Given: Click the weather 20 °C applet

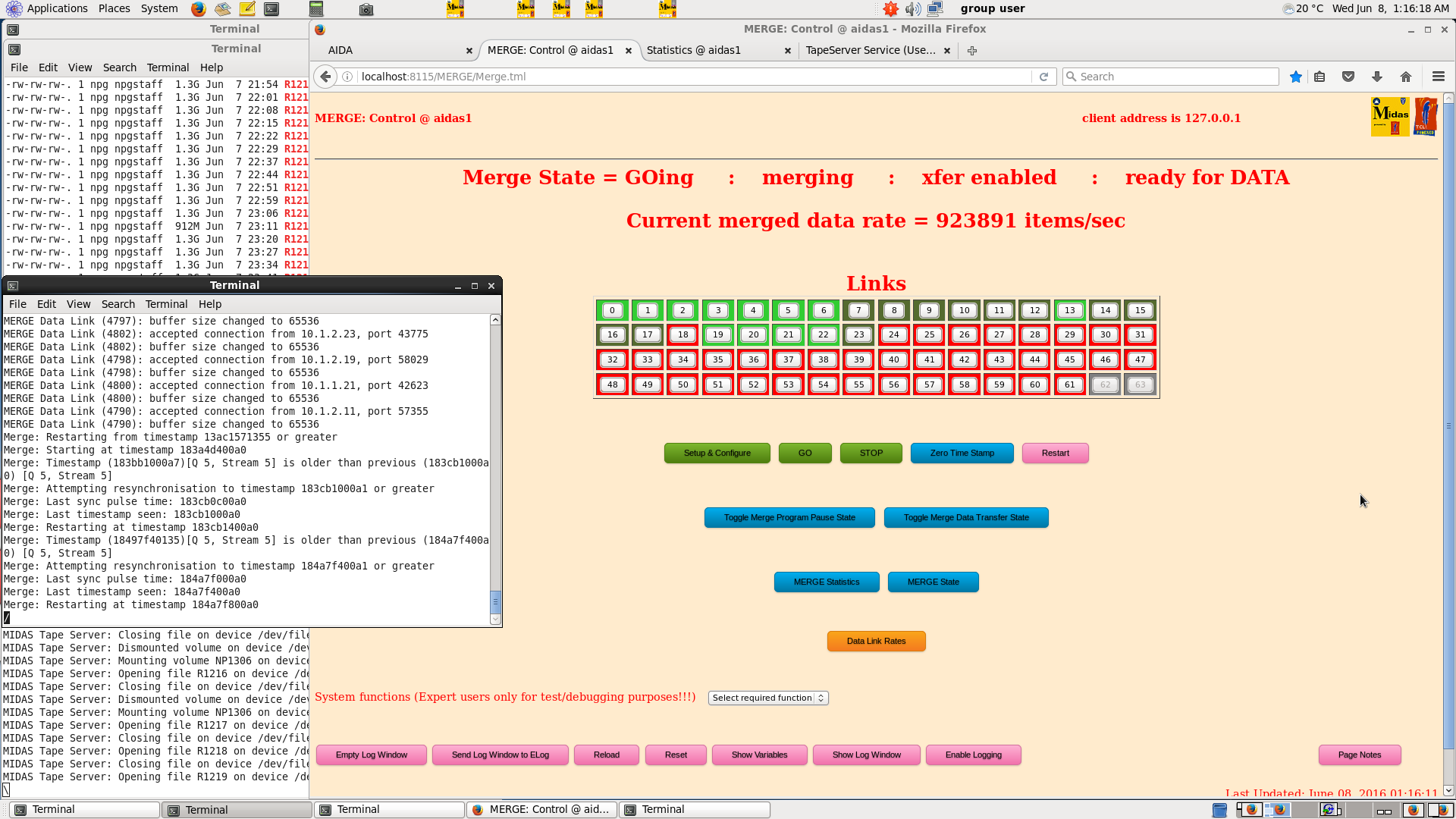Looking at the screenshot, I should pyautogui.click(x=1303, y=9).
